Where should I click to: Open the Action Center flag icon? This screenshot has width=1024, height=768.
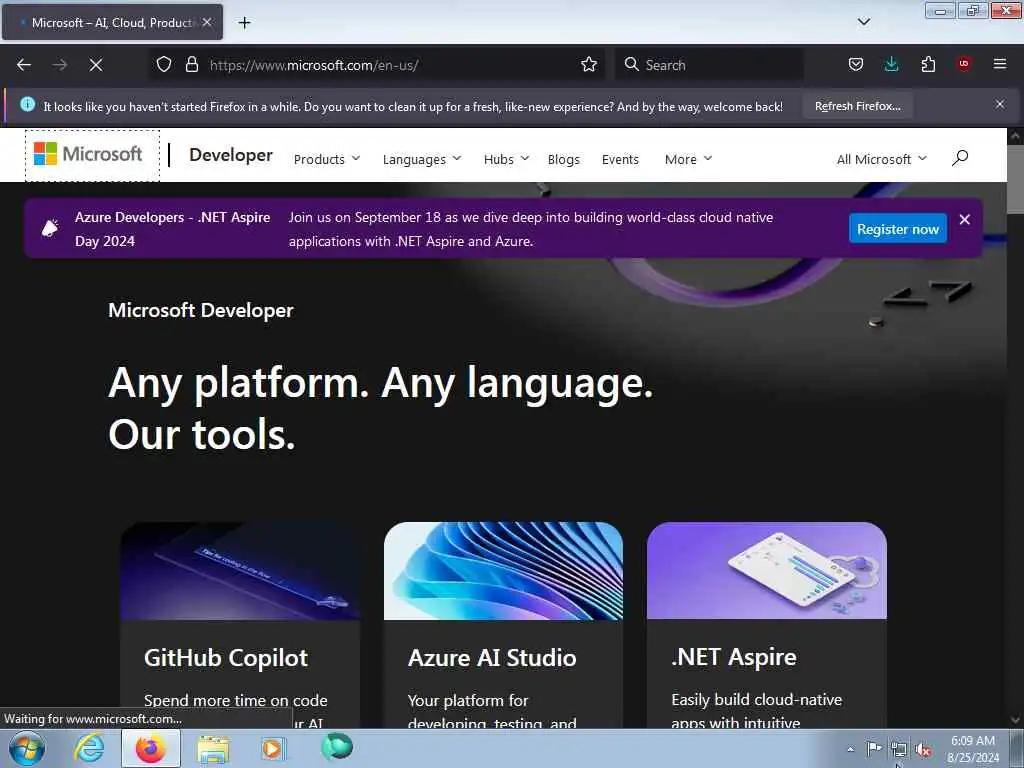pos(874,749)
